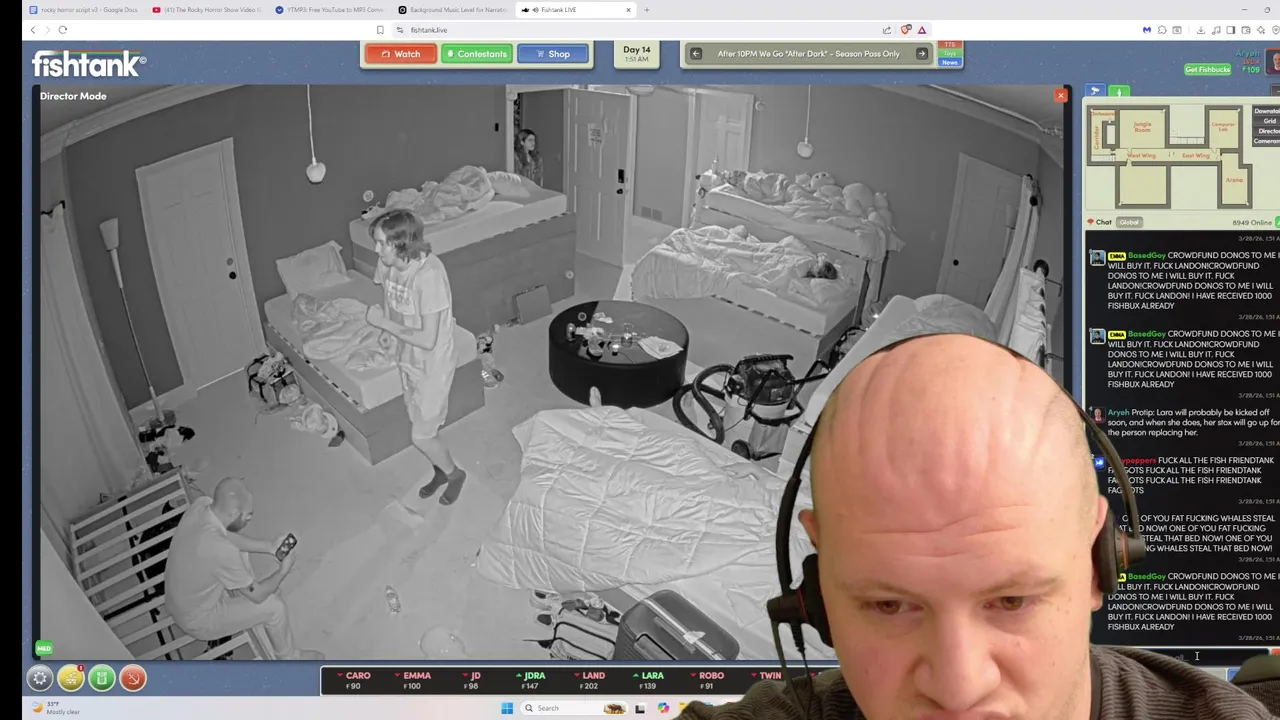Go to next announcement using right arrow
This screenshot has width=1280, height=720.
[922, 54]
